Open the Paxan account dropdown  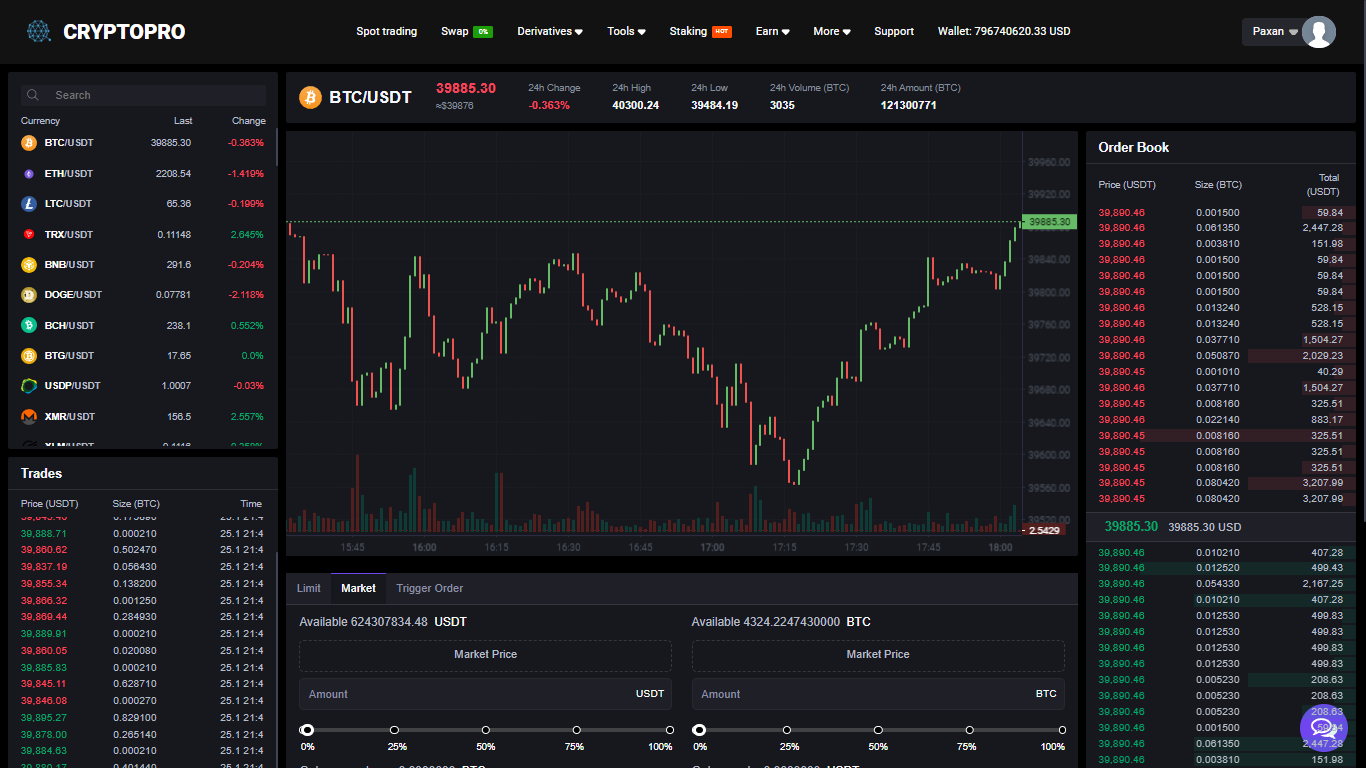1274,31
